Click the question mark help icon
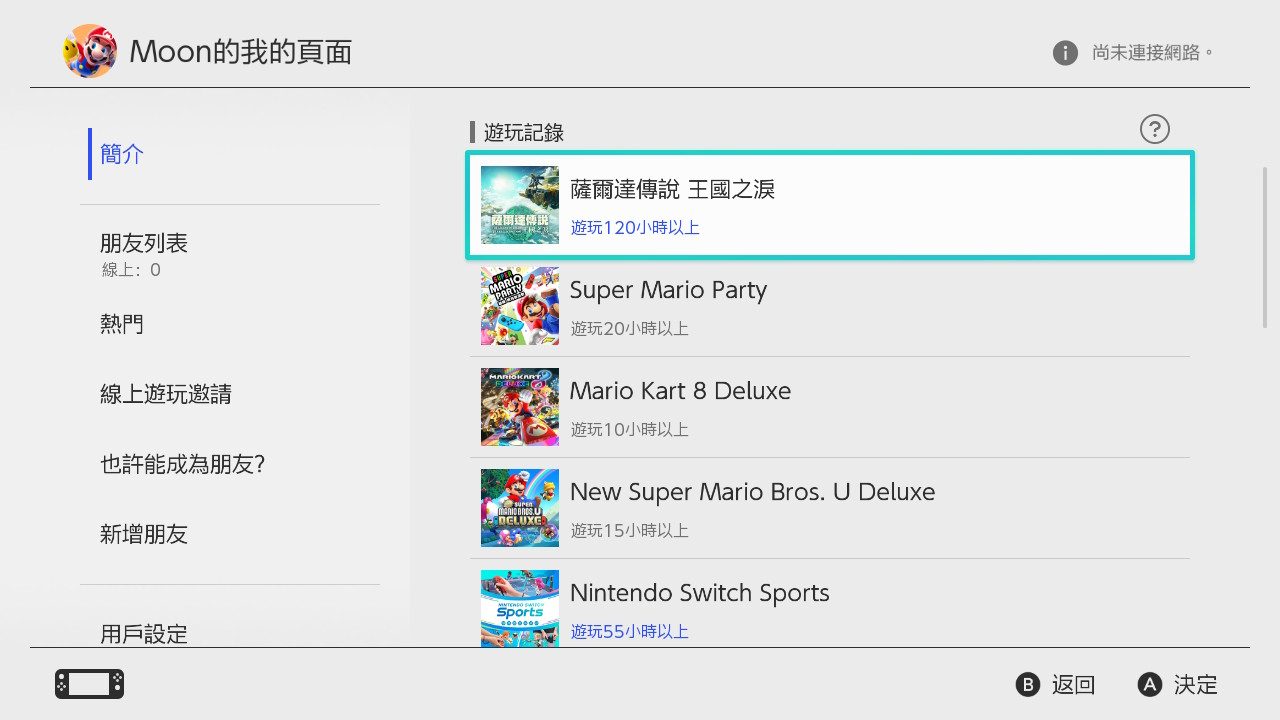 point(1155,129)
